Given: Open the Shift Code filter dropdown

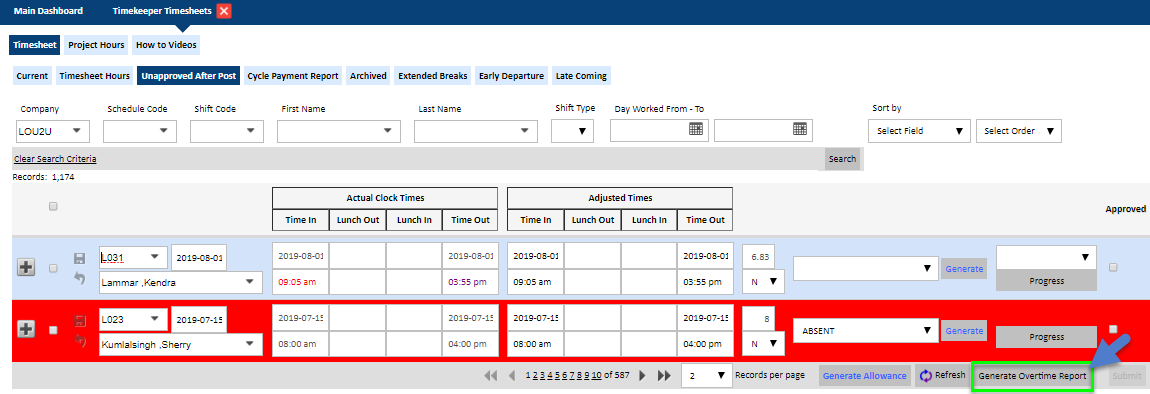Looking at the screenshot, I should tap(227, 131).
